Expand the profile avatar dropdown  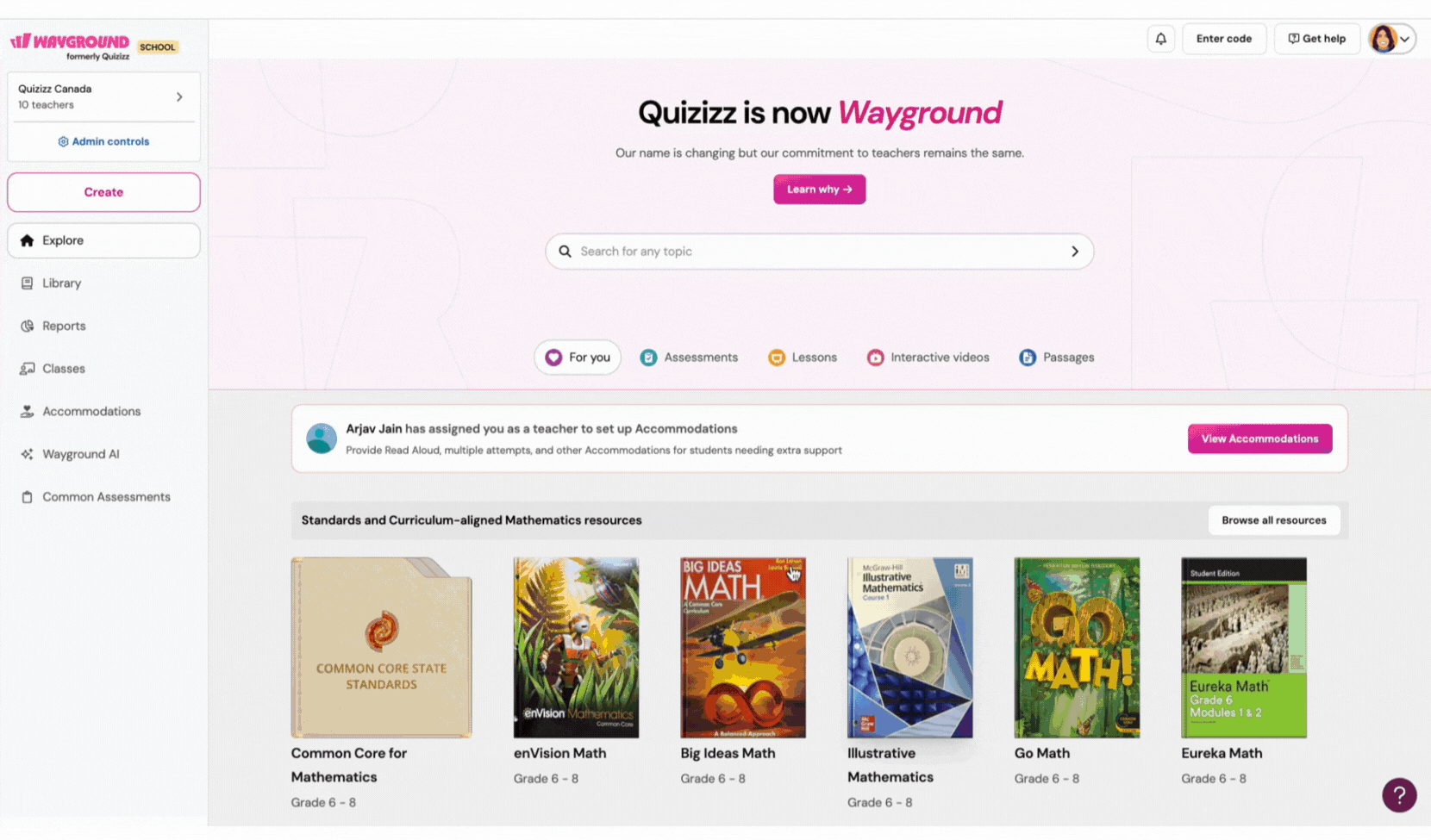[1391, 39]
